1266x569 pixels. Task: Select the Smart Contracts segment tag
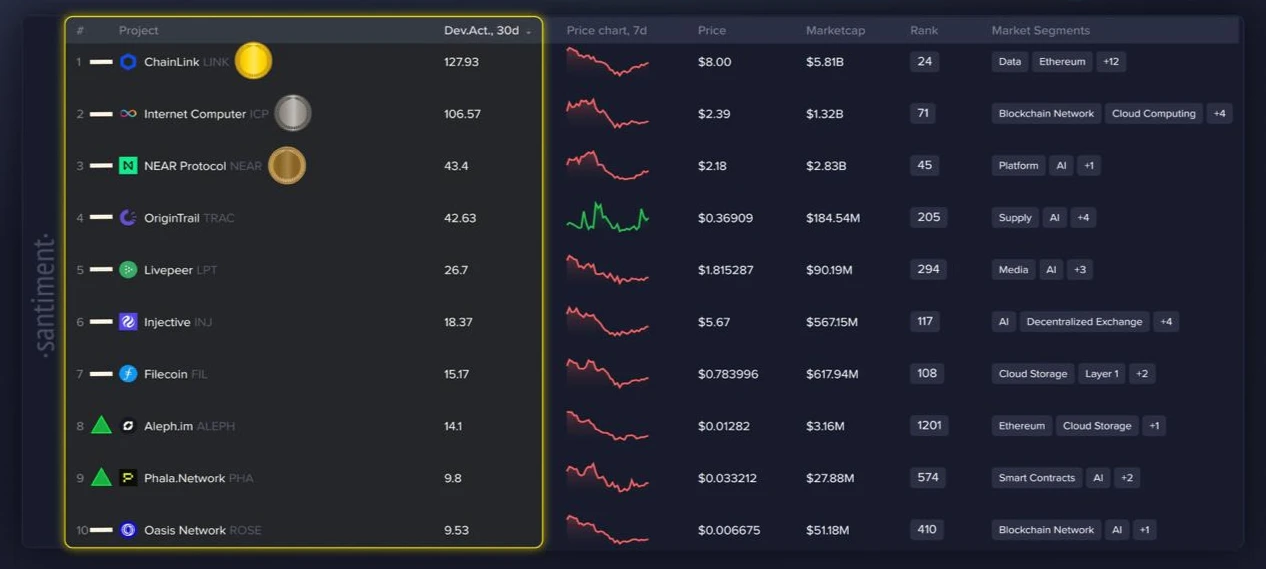click(x=1037, y=478)
